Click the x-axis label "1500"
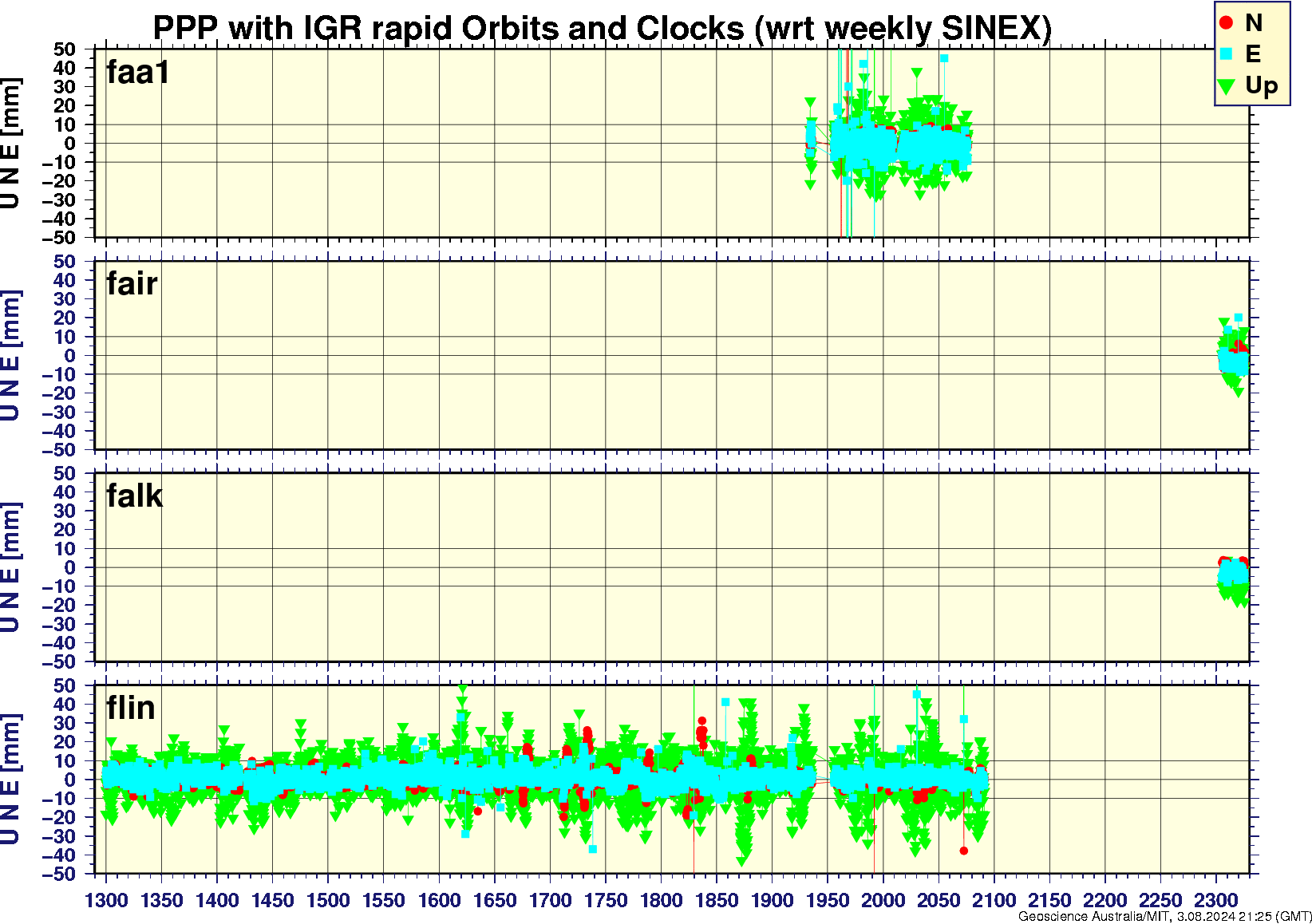This screenshot has width=1312, height=924. point(328,900)
